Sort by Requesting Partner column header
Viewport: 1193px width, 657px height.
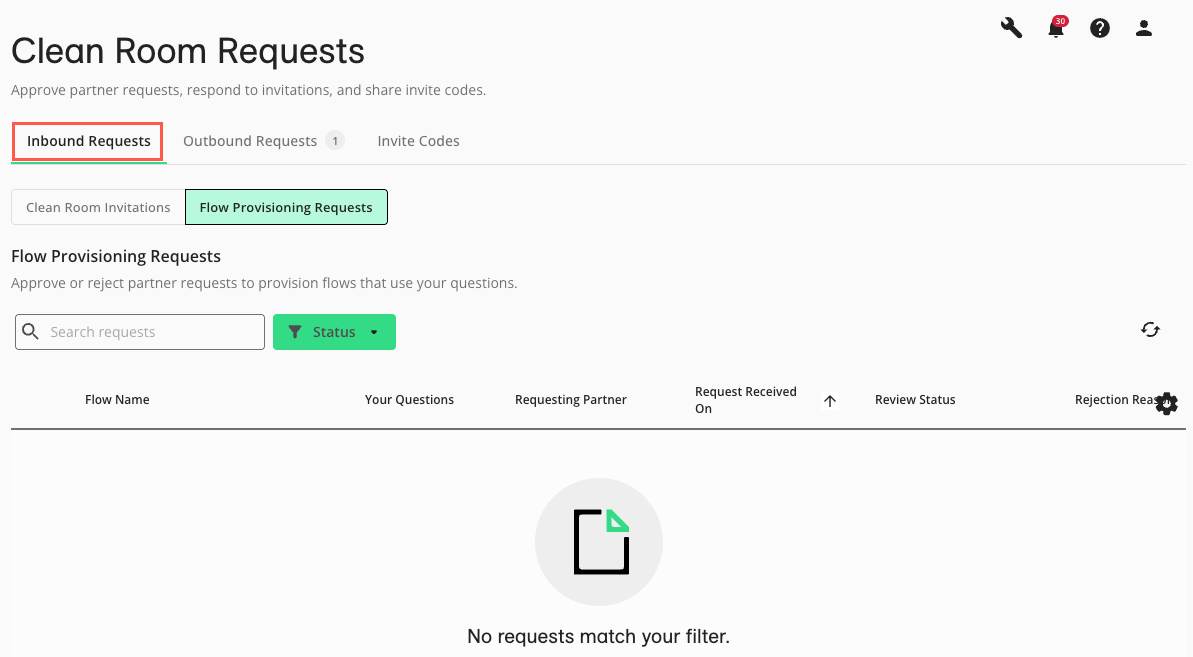coord(571,400)
